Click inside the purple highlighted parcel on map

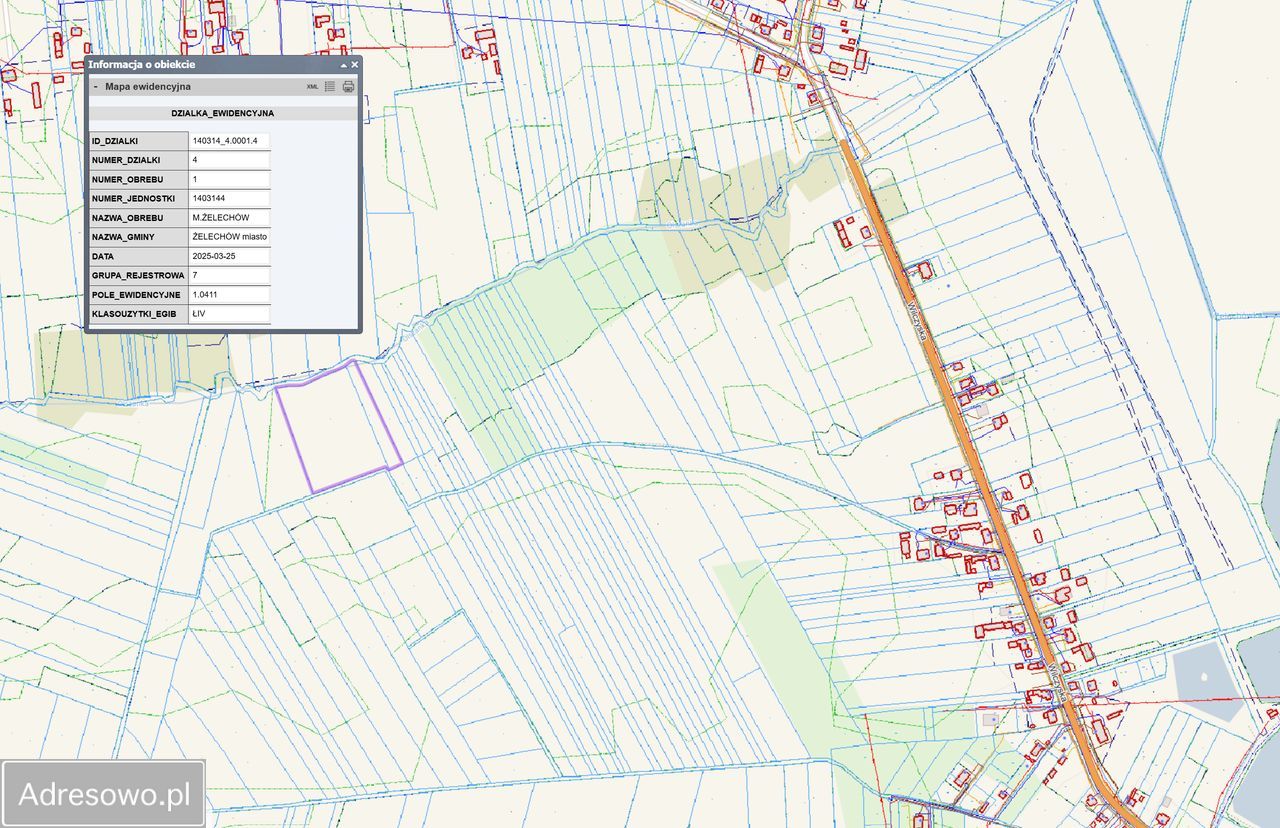pyautogui.click(x=338, y=428)
